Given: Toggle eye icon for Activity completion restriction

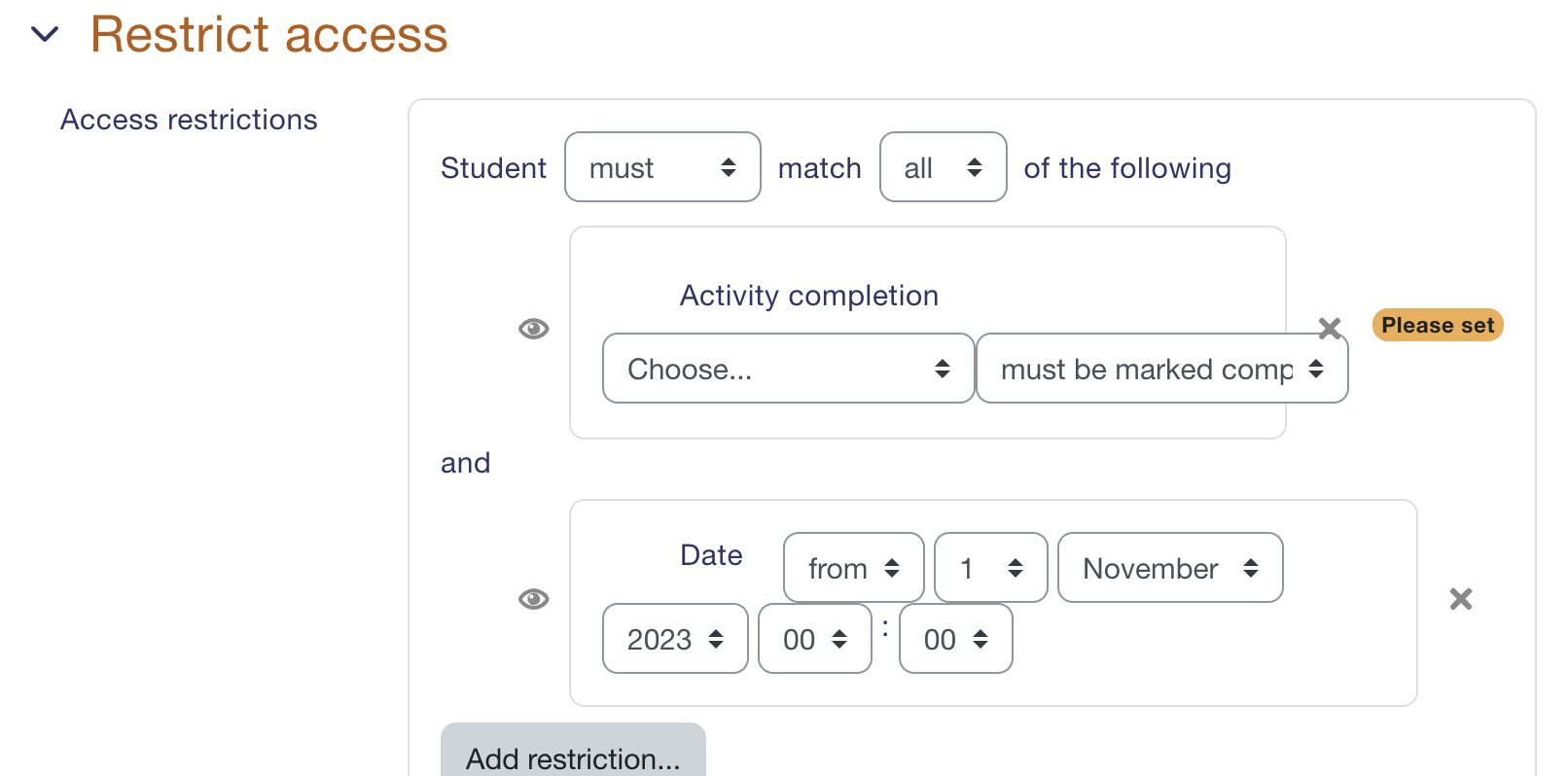Looking at the screenshot, I should (534, 329).
